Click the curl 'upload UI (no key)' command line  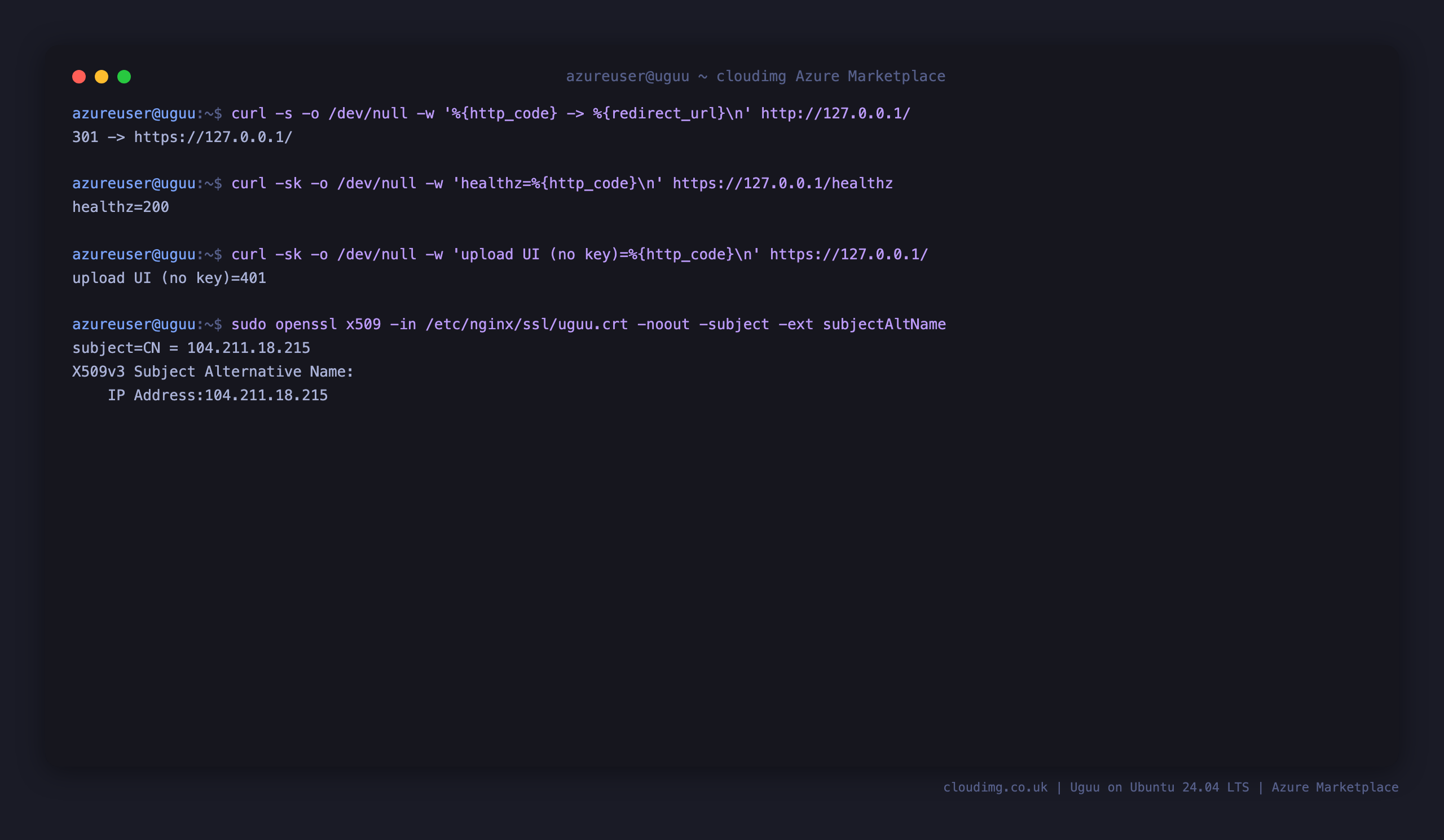(500, 254)
